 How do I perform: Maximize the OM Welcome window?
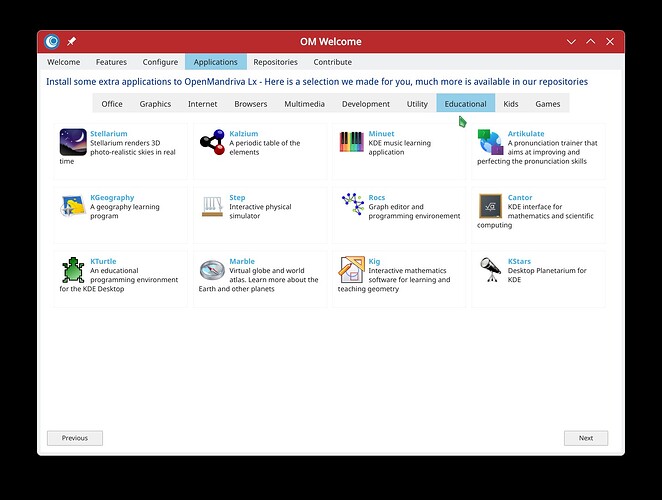591,41
